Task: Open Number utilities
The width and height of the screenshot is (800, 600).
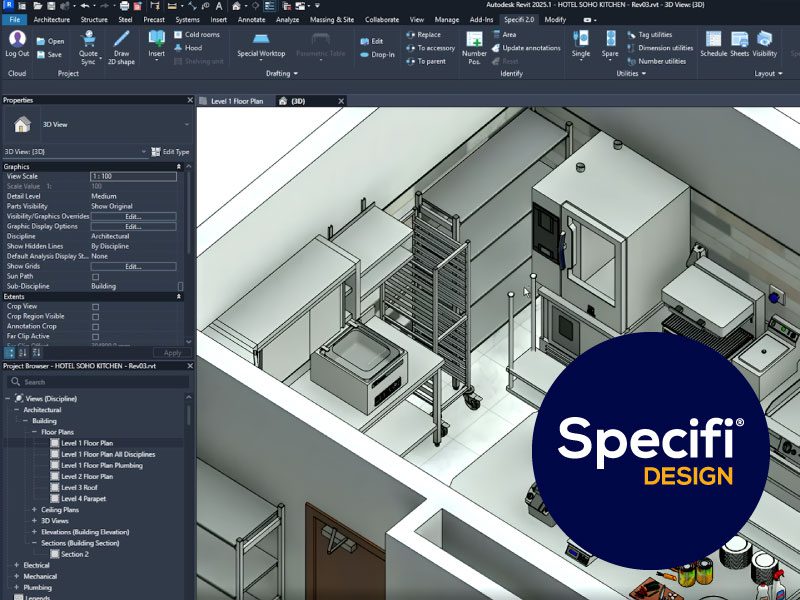Action: (657, 61)
